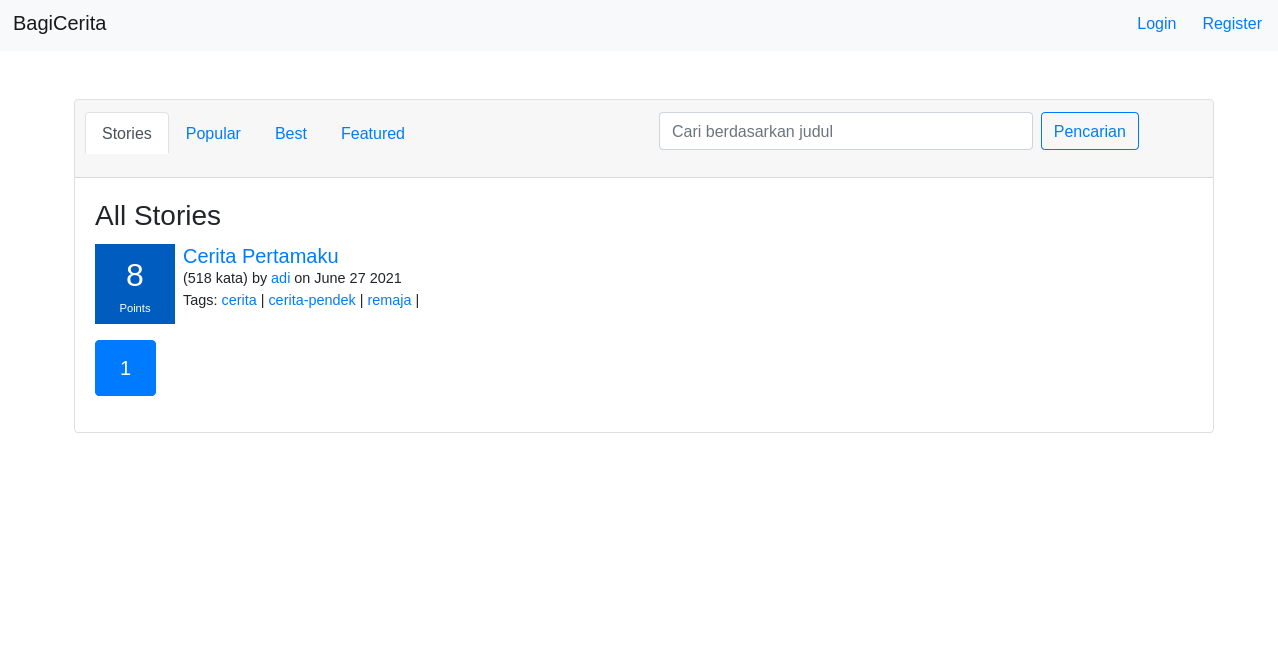Screen dimensions: 1278x645
Task: Click the 'Tags:' label
Action: 200,300
